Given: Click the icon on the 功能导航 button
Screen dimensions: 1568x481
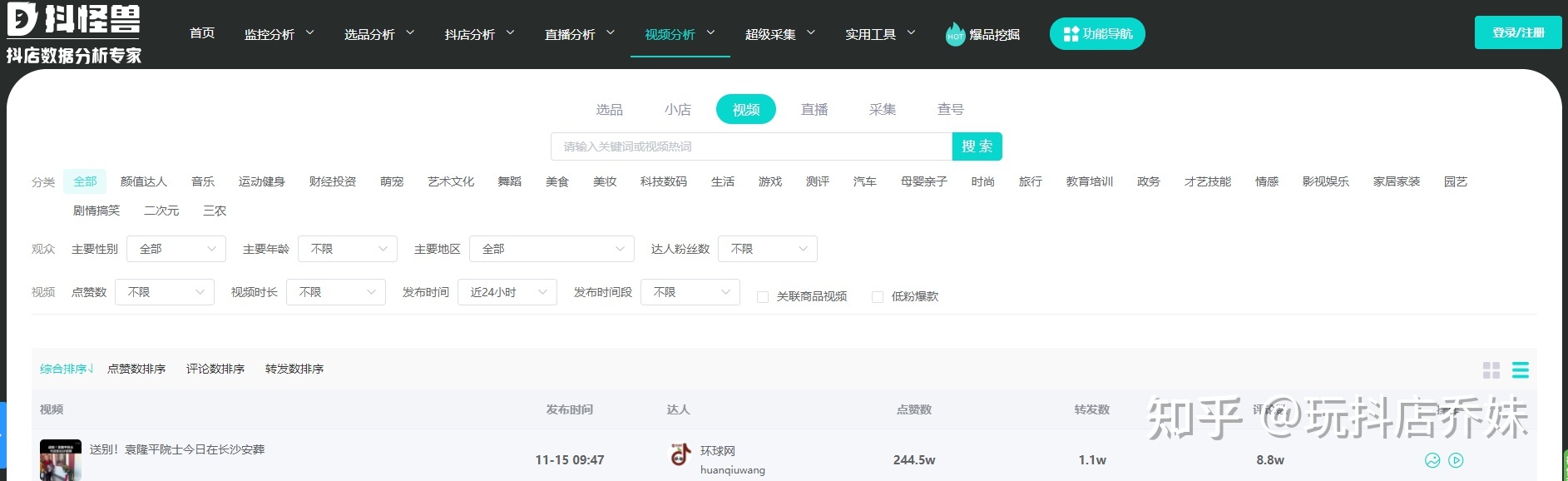Looking at the screenshot, I should (x=1071, y=34).
